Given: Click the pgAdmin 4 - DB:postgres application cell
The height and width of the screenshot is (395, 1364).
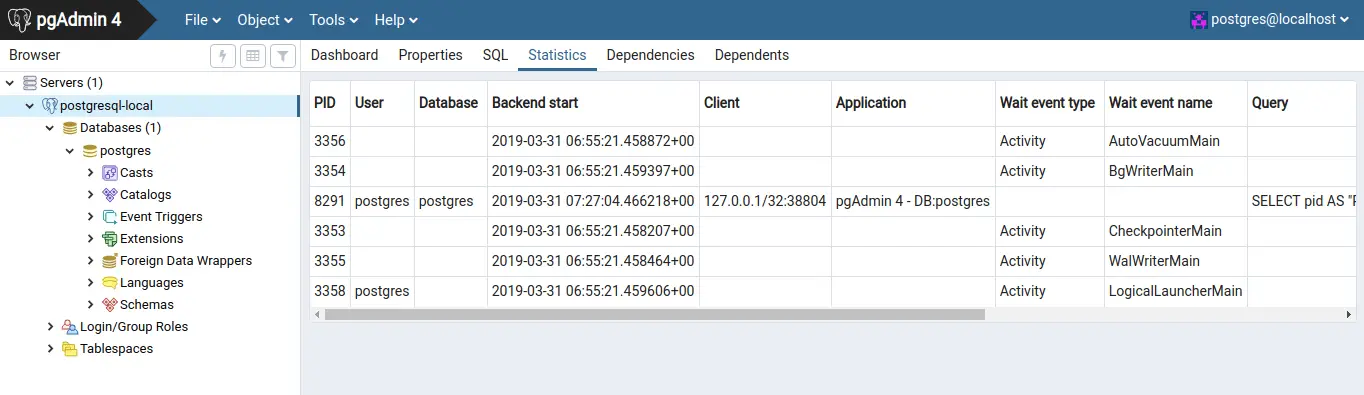Looking at the screenshot, I should [913, 201].
